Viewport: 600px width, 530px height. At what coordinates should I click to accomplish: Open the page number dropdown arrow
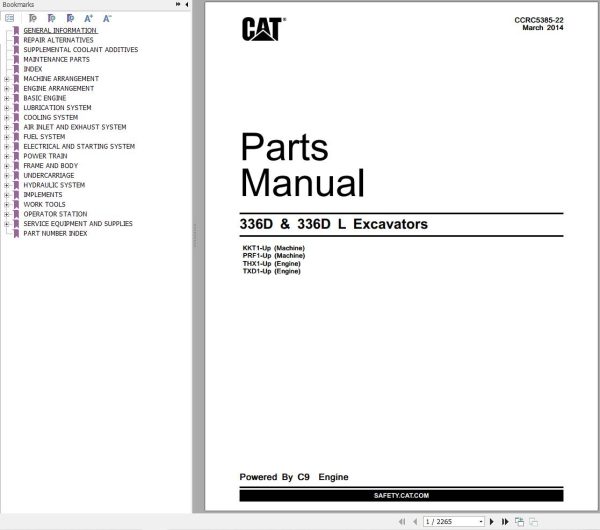pos(481,522)
